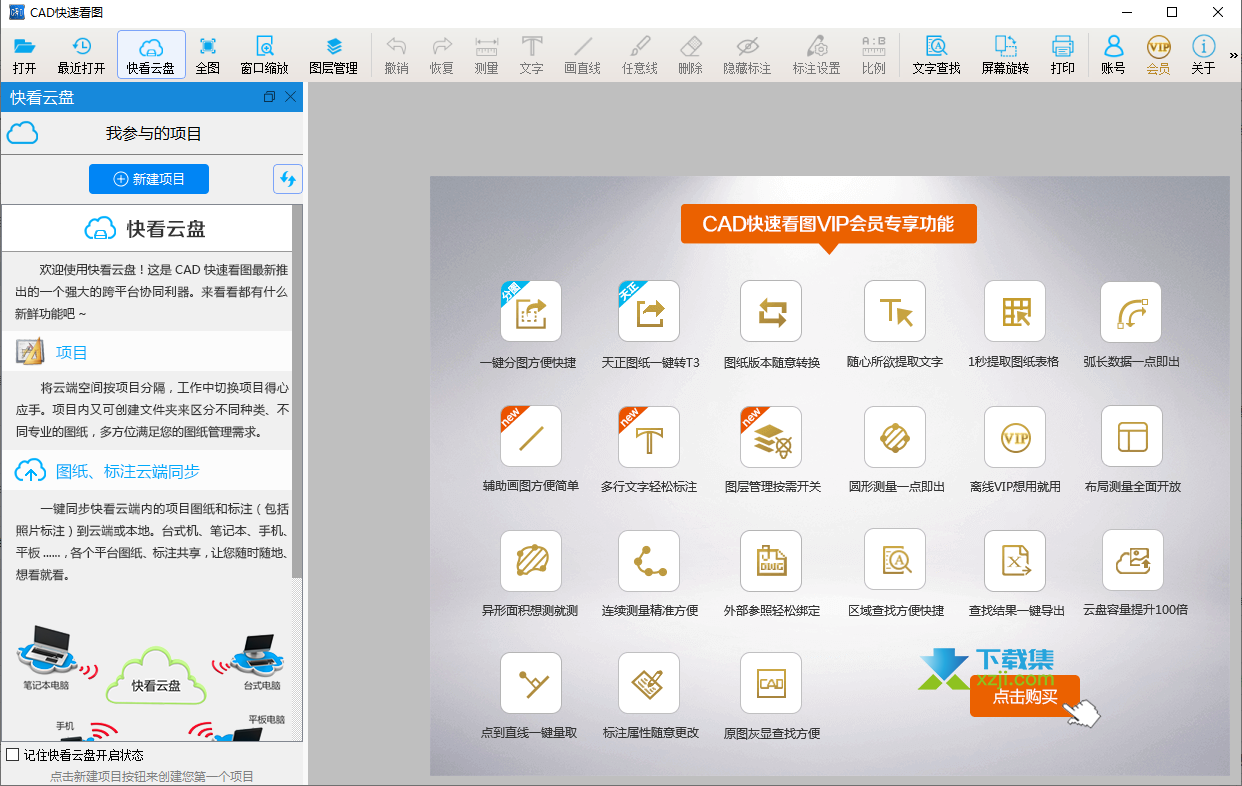Click the 图层管理按需开关 feature icon
Screen dimensions: 1242x786
[771, 436]
